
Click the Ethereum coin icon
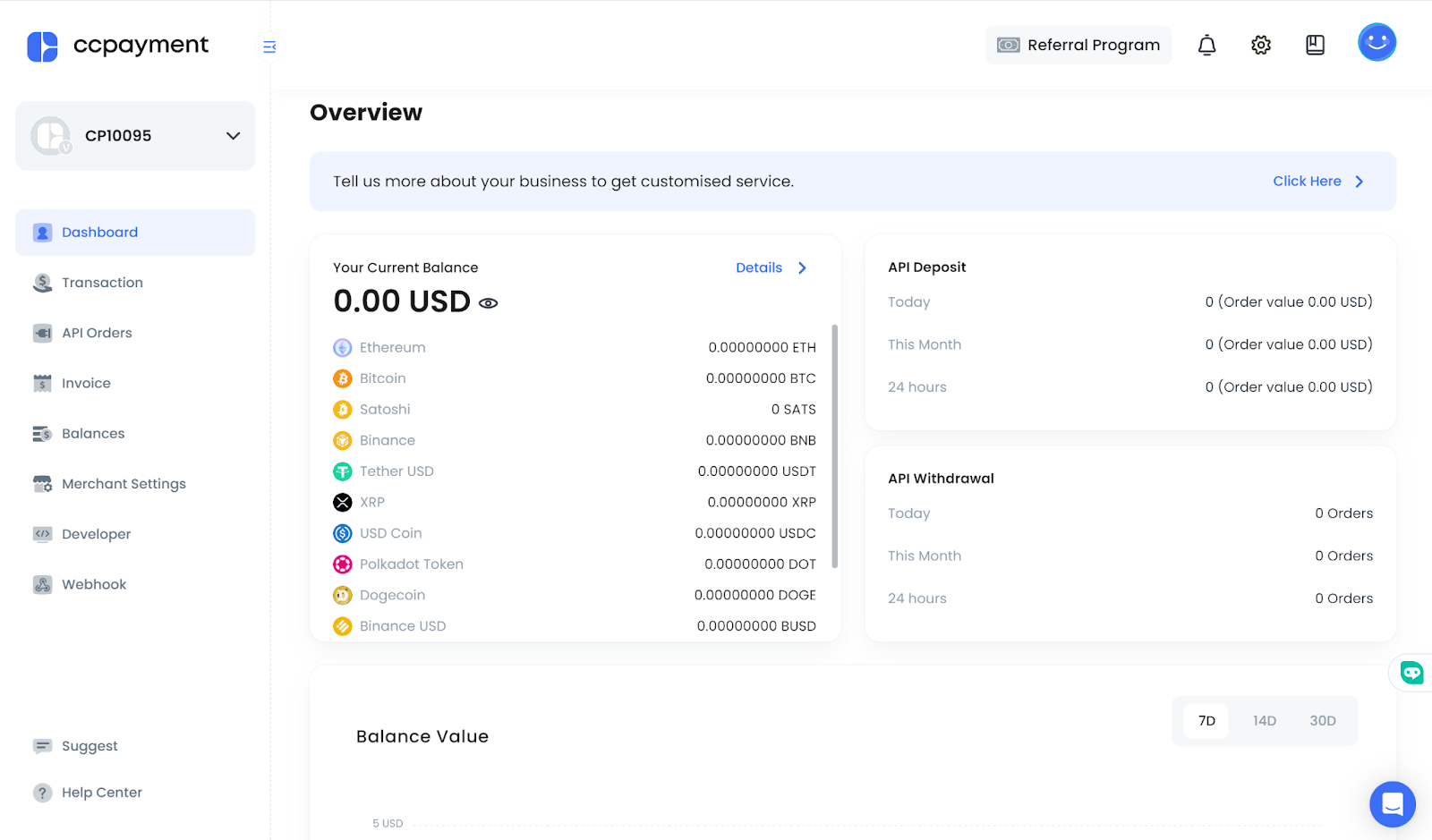tap(343, 348)
